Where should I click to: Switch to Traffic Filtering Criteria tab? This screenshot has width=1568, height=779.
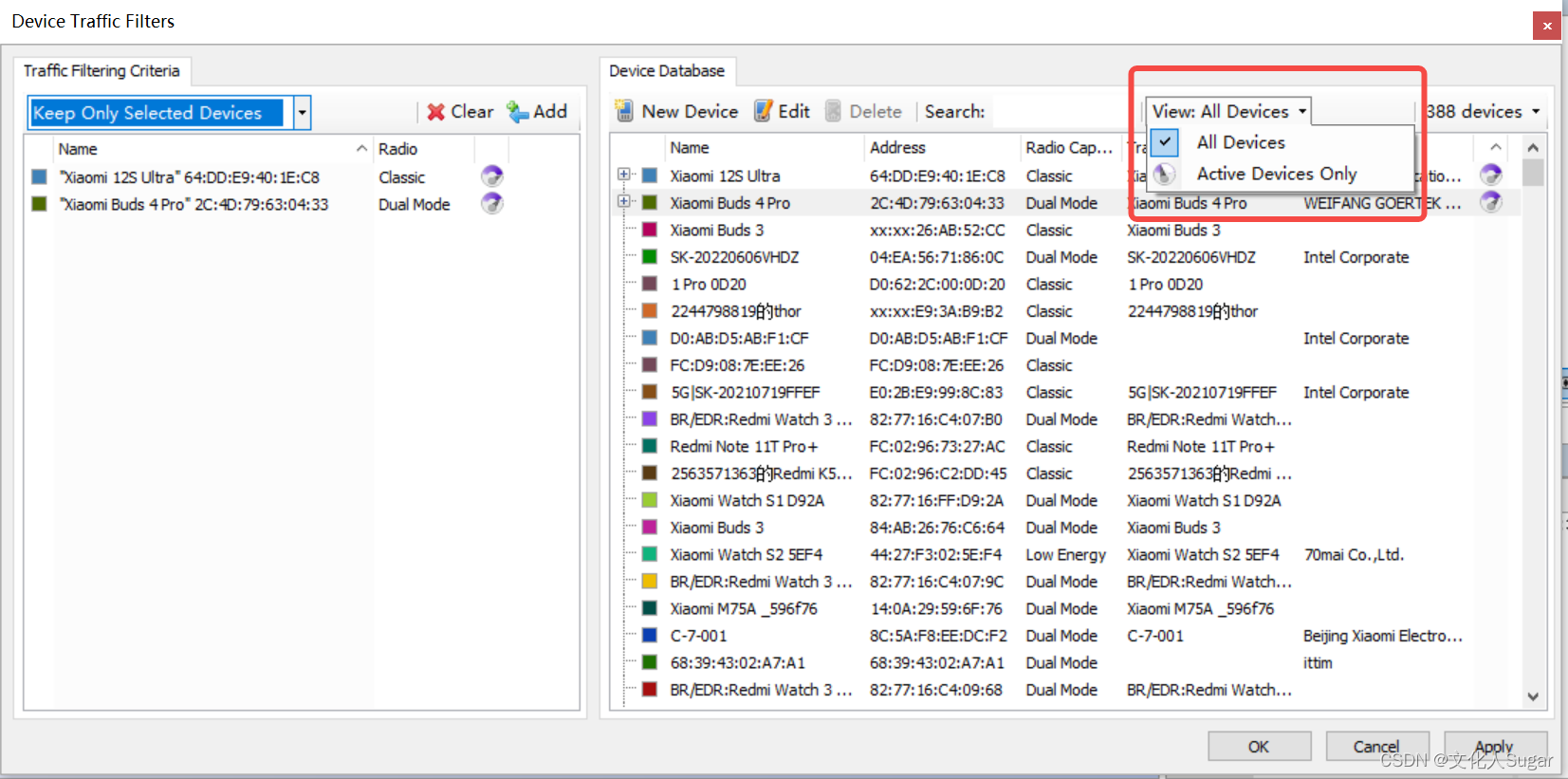coord(101,71)
